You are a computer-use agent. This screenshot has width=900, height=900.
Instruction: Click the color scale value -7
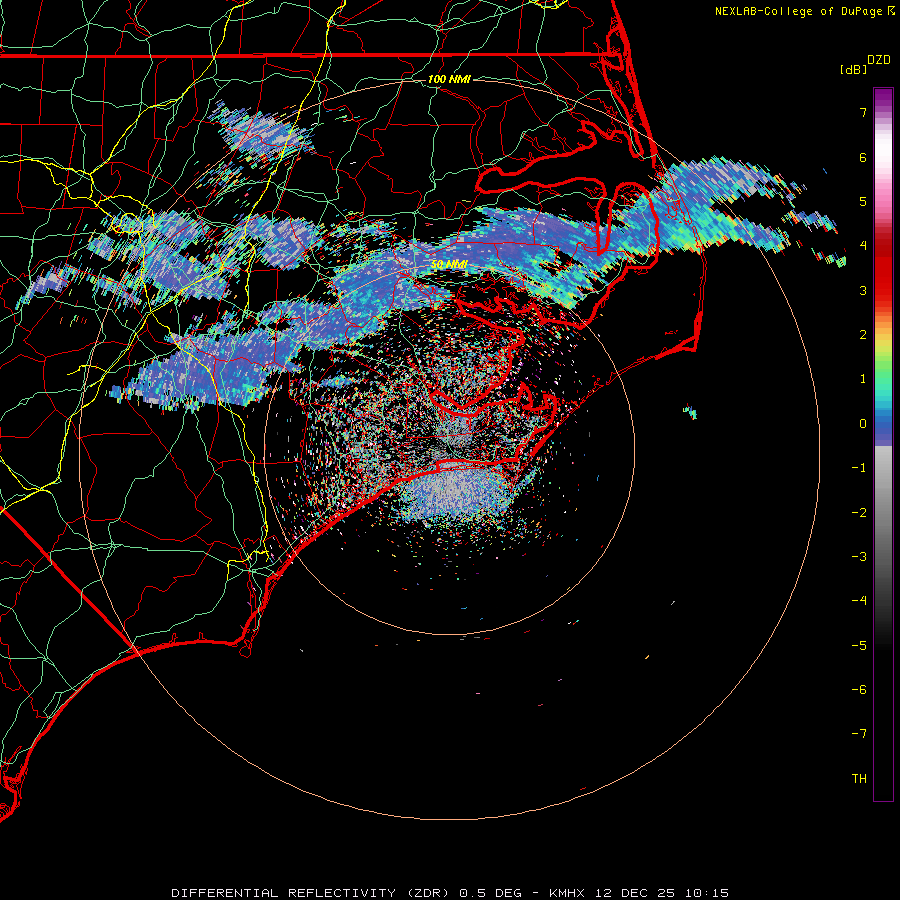pyautogui.click(x=859, y=734)
